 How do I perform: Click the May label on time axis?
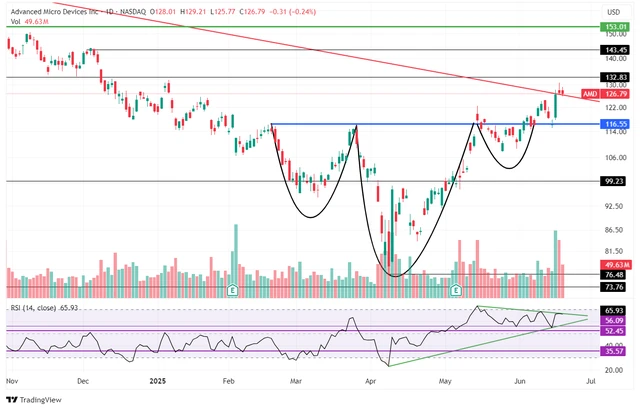(445, 381)
